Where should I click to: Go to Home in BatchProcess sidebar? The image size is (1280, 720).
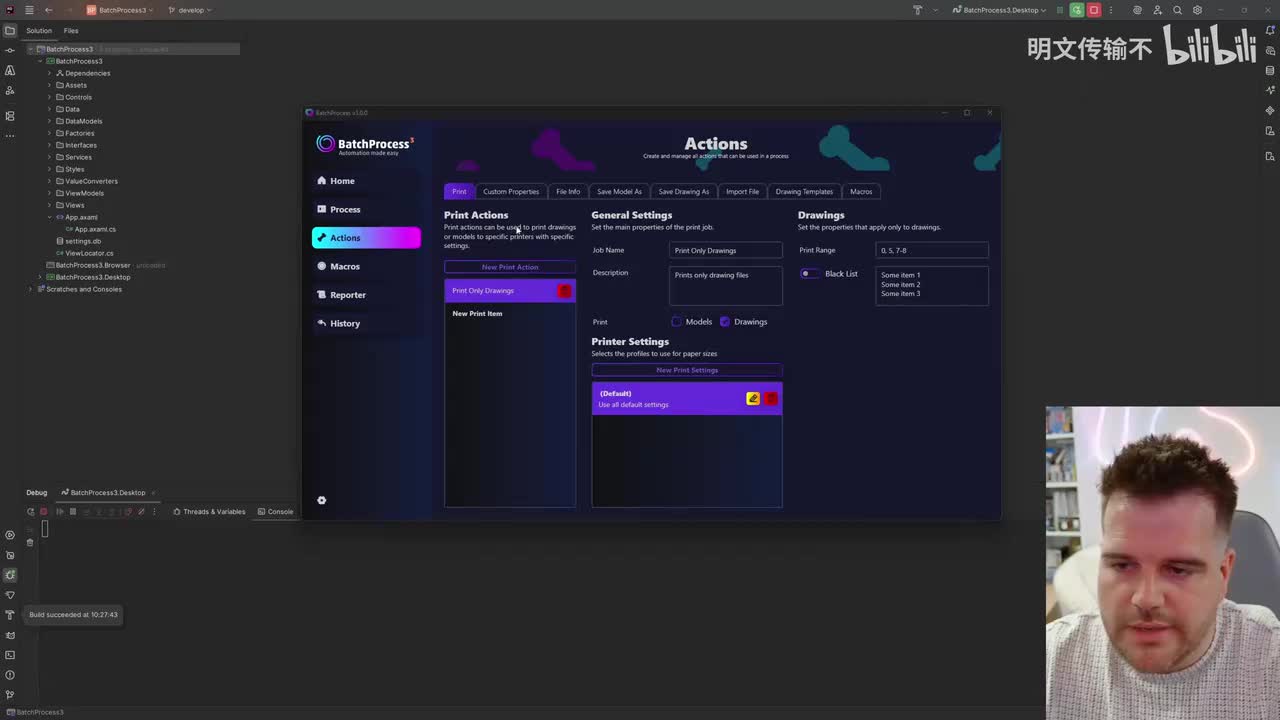click(x=366, y=181)
